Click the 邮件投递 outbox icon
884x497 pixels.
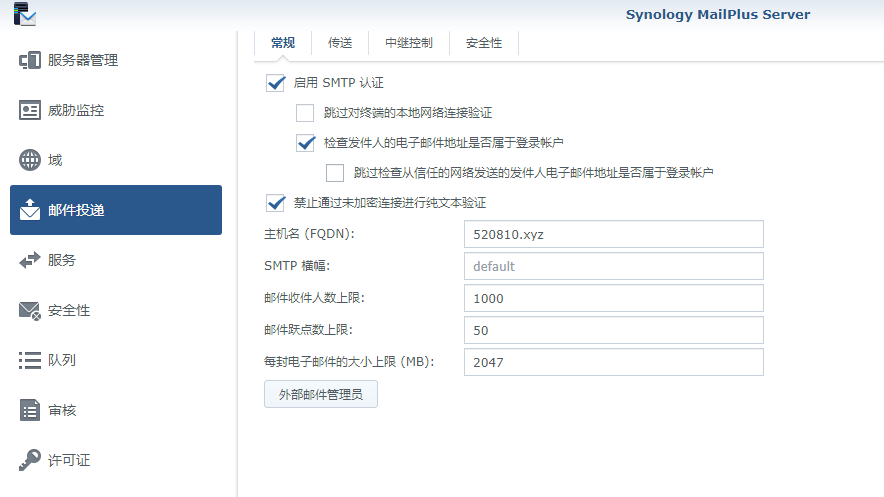pos(30,210)
